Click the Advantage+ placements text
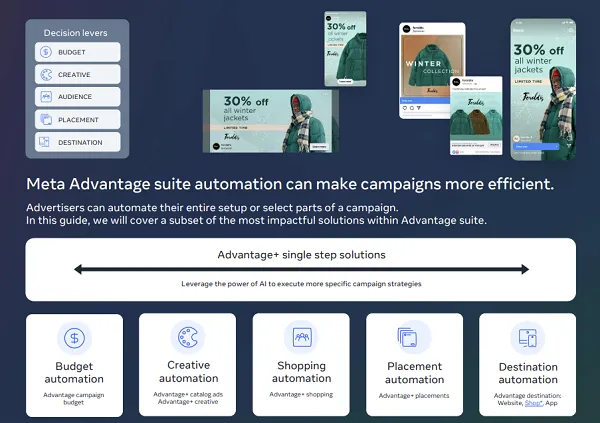The height and width of the screenshot is (423, 600). (x=414, y=395)
